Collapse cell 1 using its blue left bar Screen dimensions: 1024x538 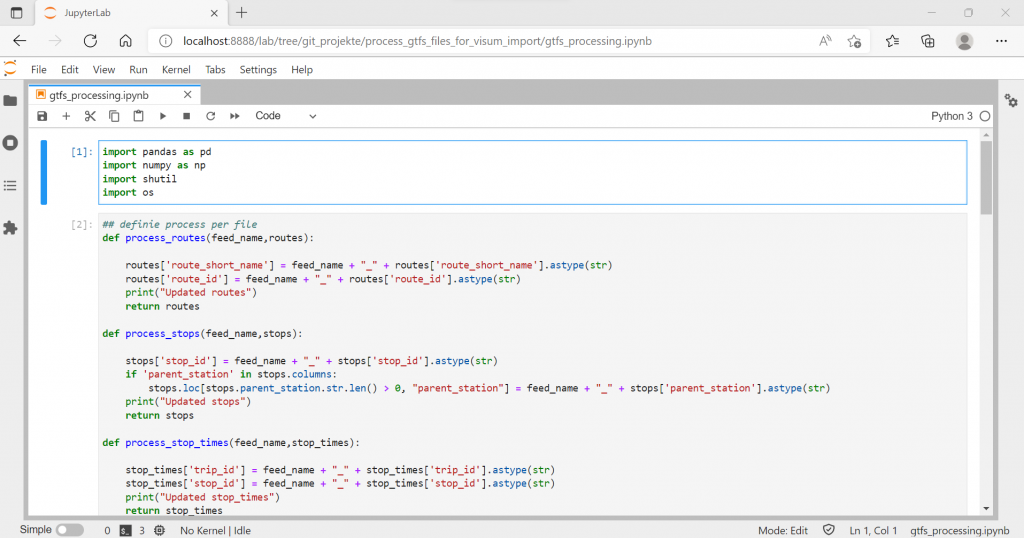[44, 172]
